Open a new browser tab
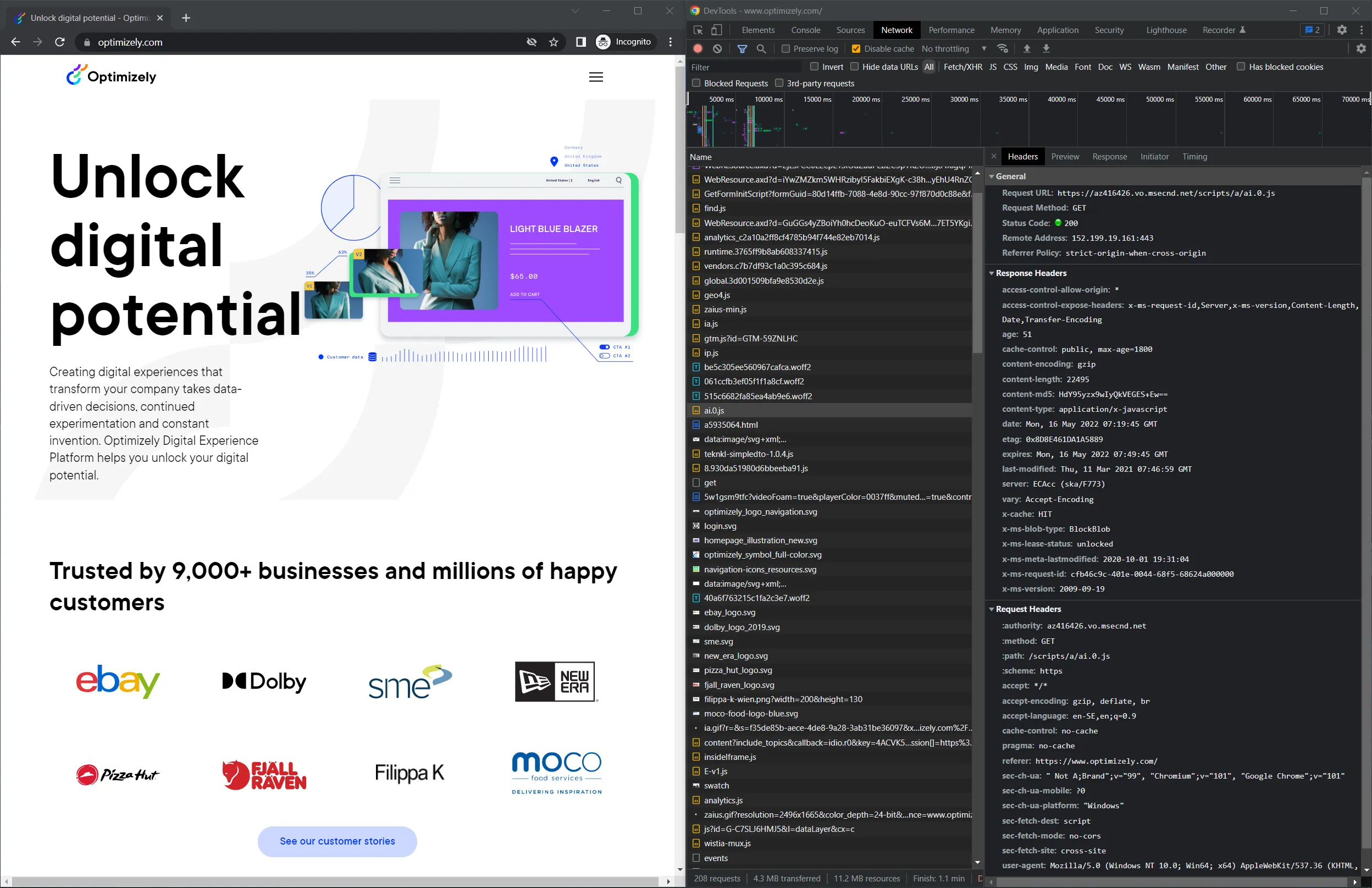1372x888 pixels. (x=186, y=18)
